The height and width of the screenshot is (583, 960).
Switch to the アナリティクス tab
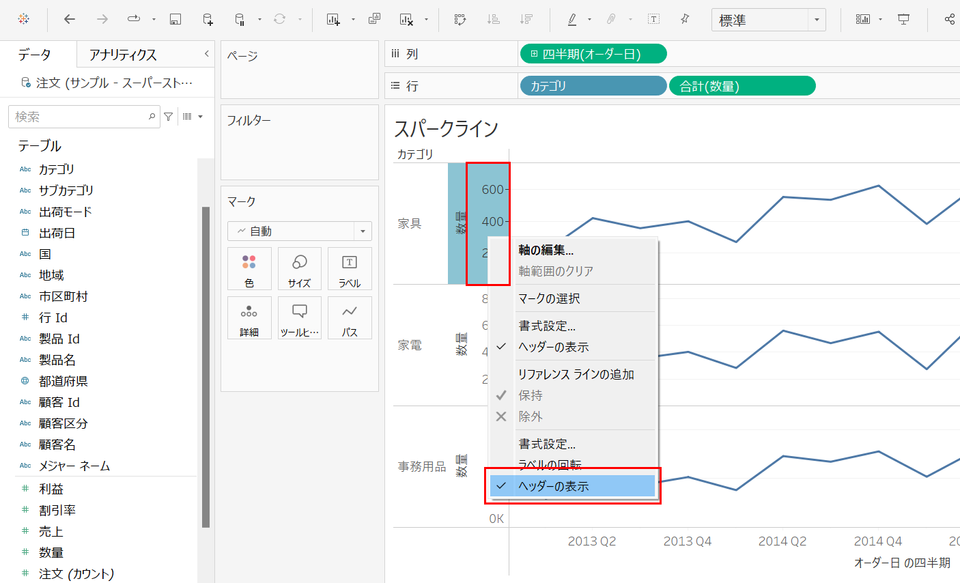[x=123, y=55]
